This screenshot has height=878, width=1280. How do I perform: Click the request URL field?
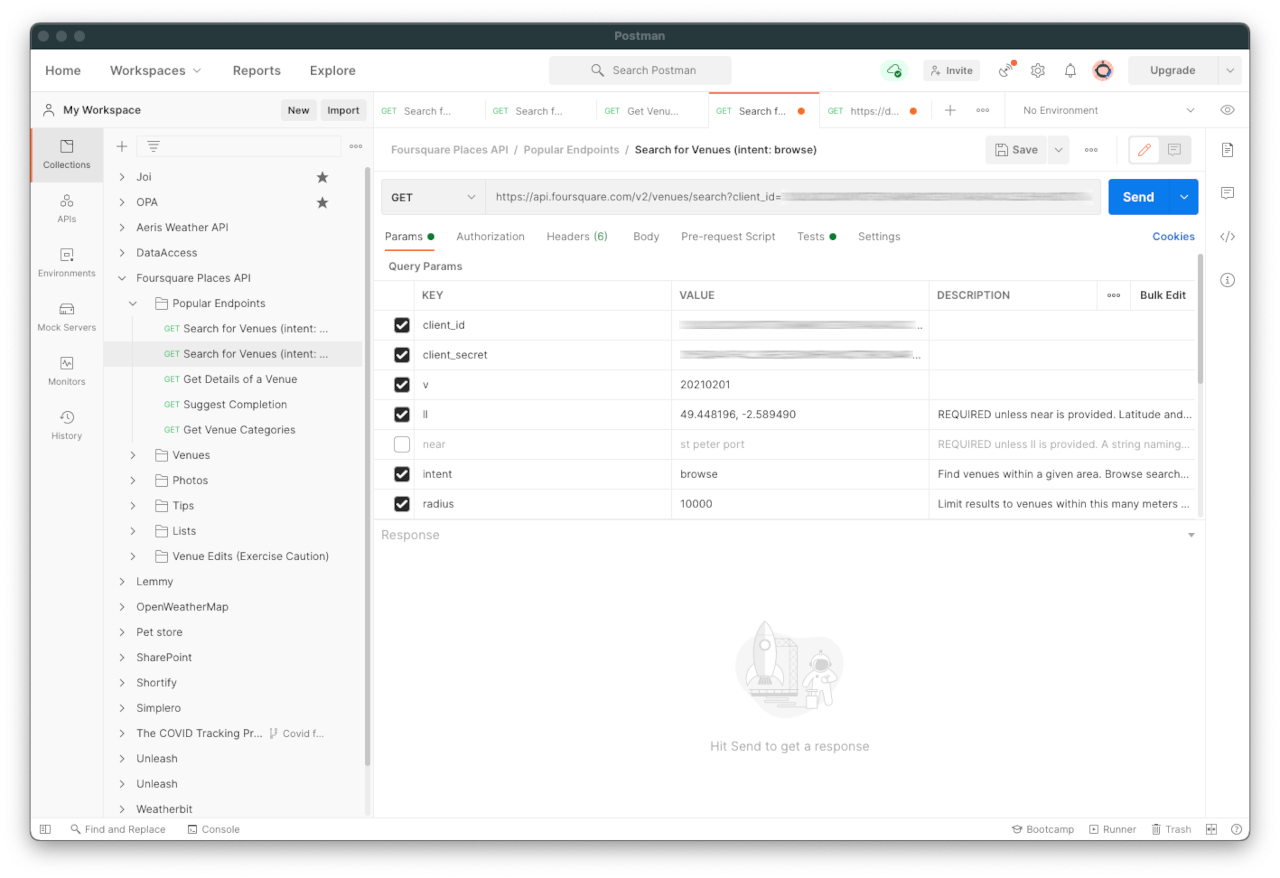[793, 198]
